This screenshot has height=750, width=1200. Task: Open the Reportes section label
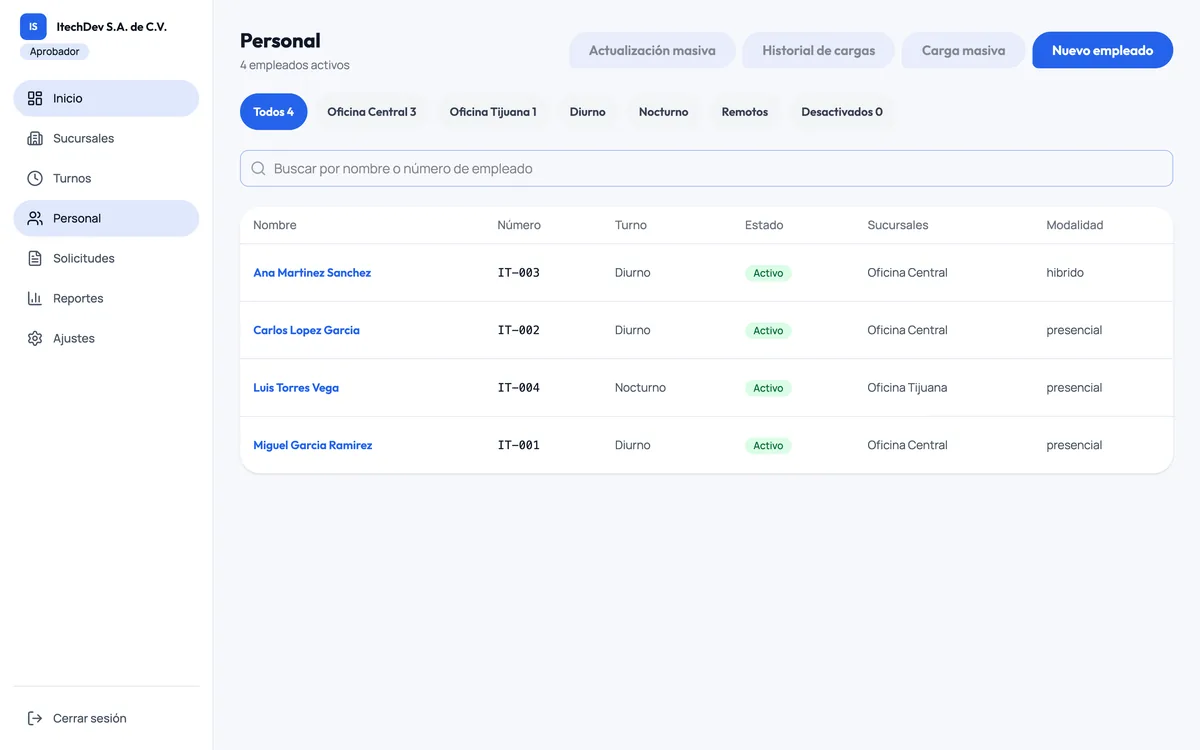point(78,298)
